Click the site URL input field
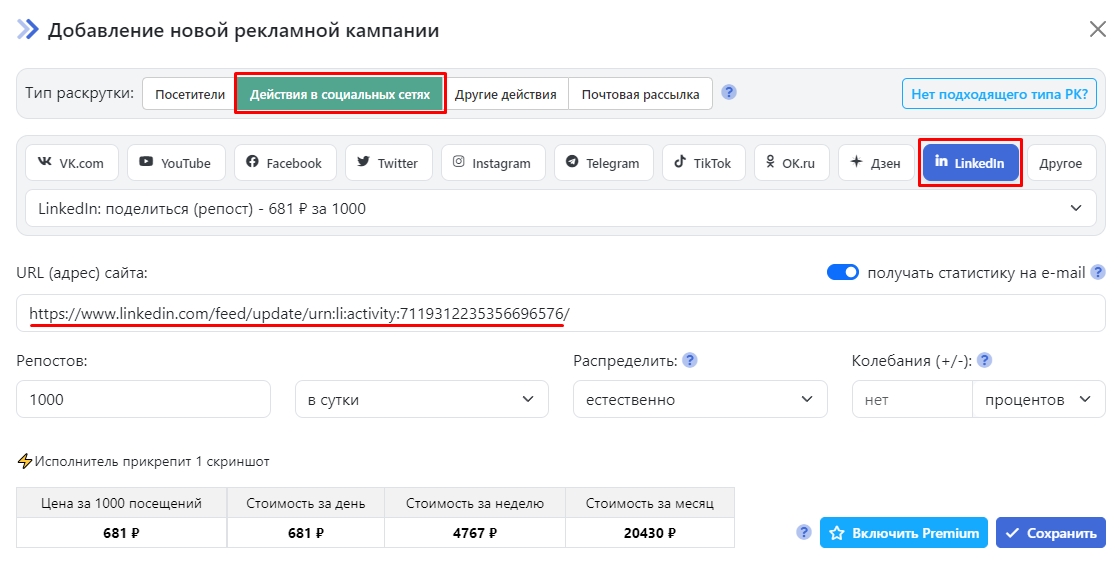Screen dimensions: 1119x561 click(560, 314)
